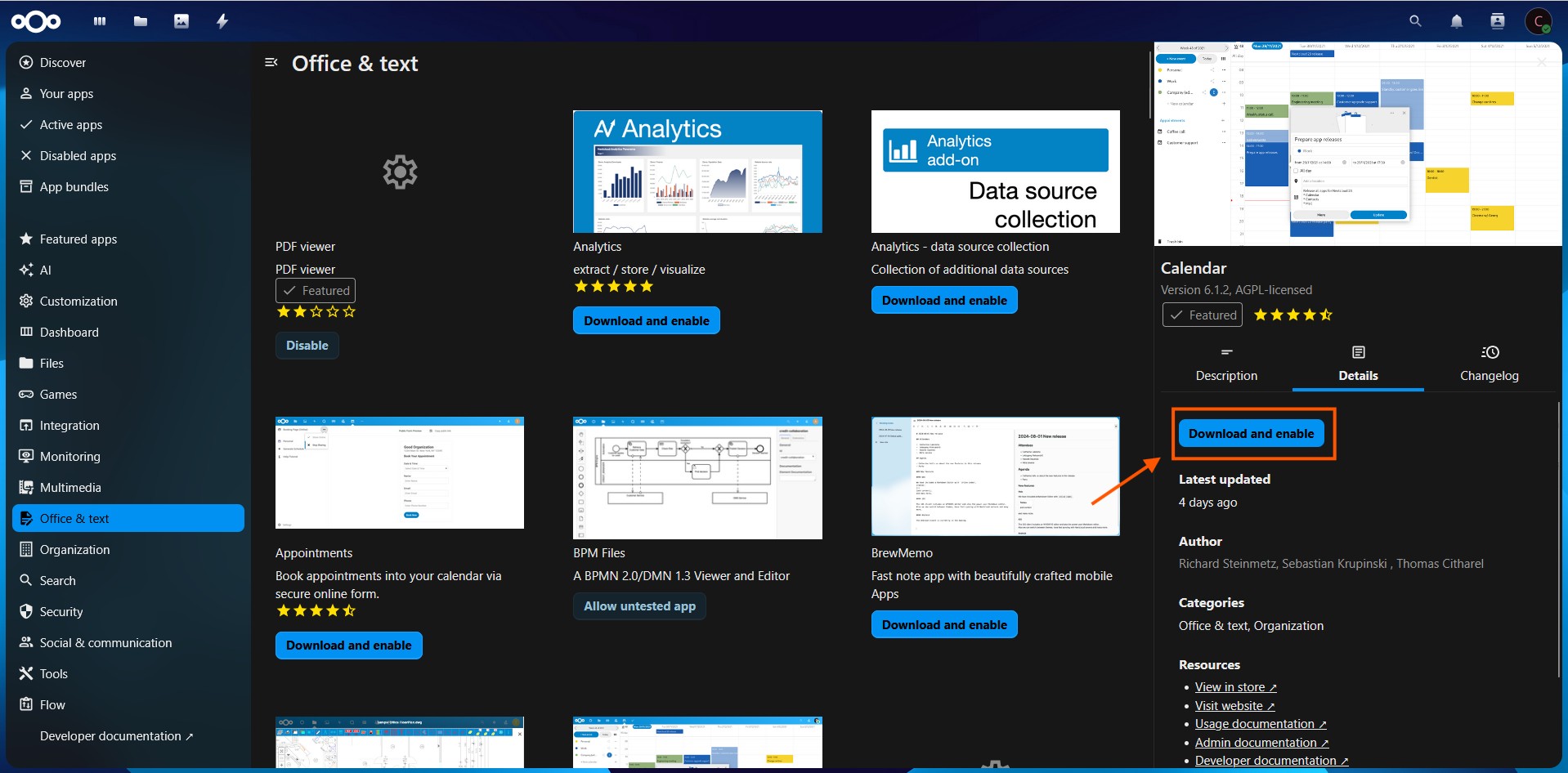Open the Photos icon in top bar
The height and width of the screenshot is (773, 1568).
click(x=181, y=21)
